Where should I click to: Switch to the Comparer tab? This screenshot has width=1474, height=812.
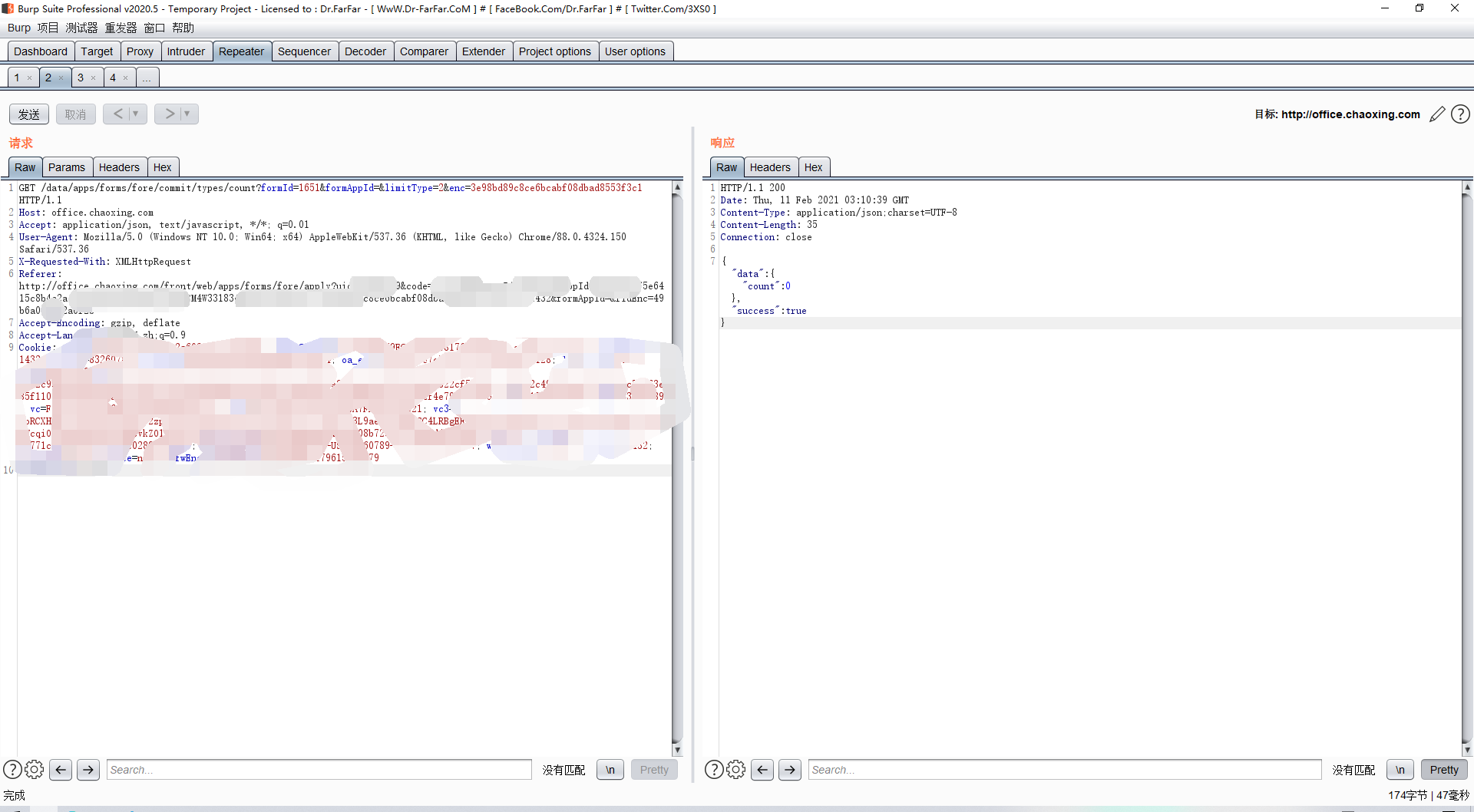click(424, 51)
